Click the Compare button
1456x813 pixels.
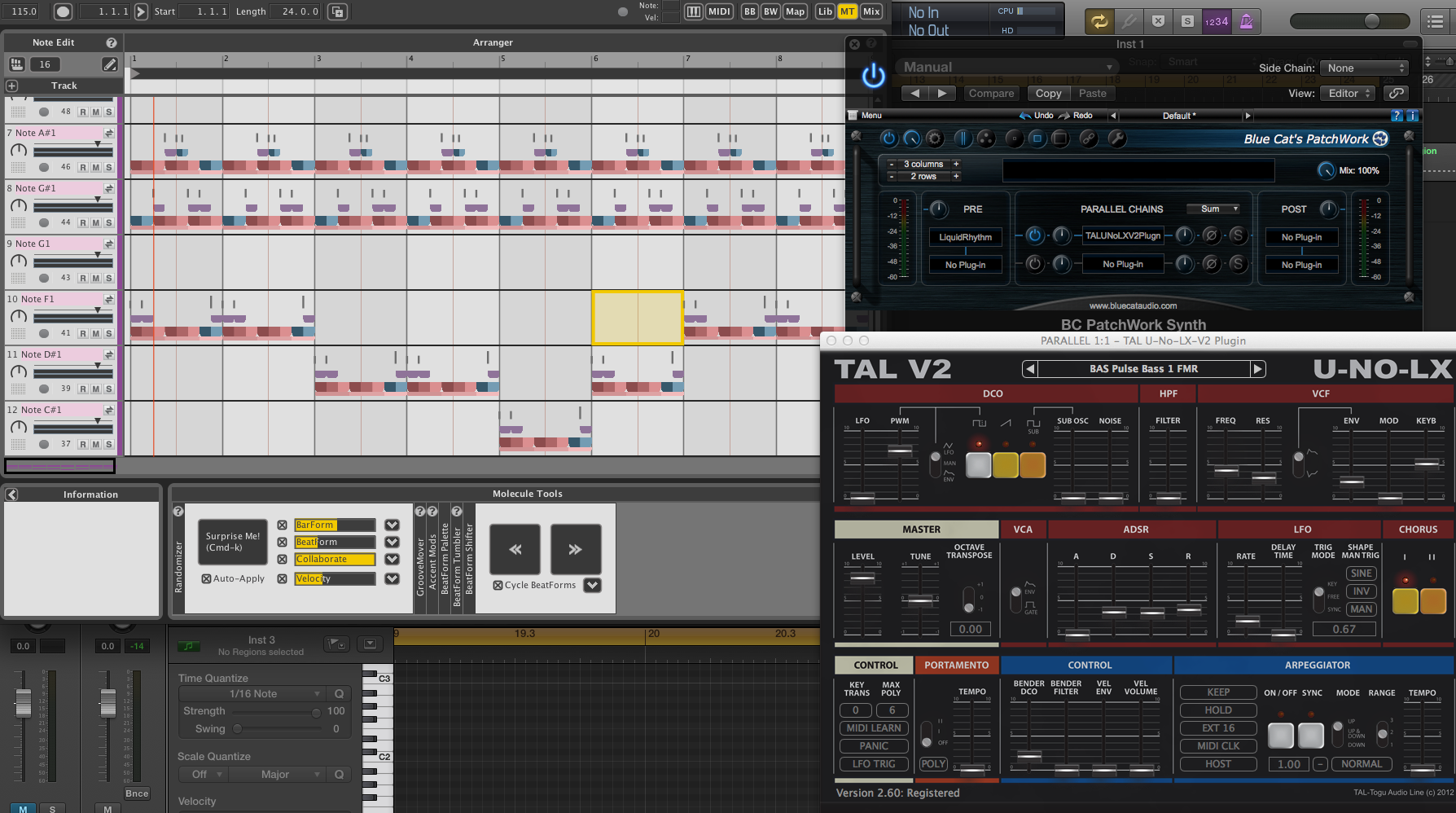click(991, 94)
